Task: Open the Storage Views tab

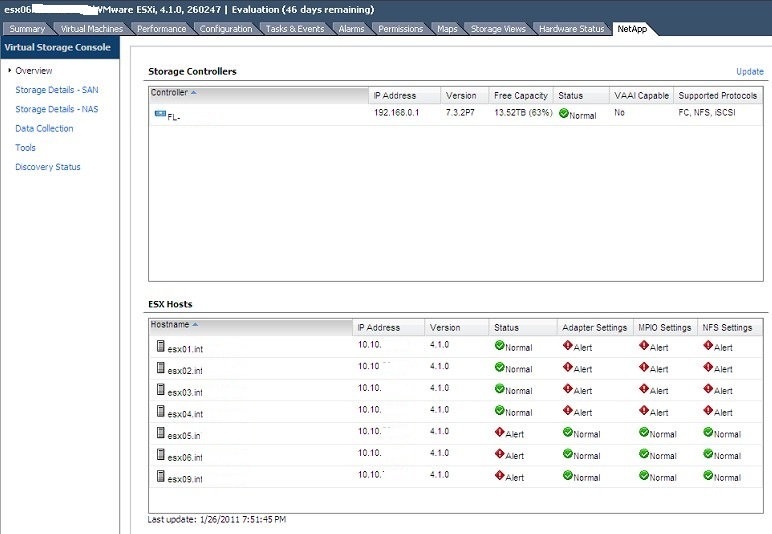Action: tap(498, 29)
